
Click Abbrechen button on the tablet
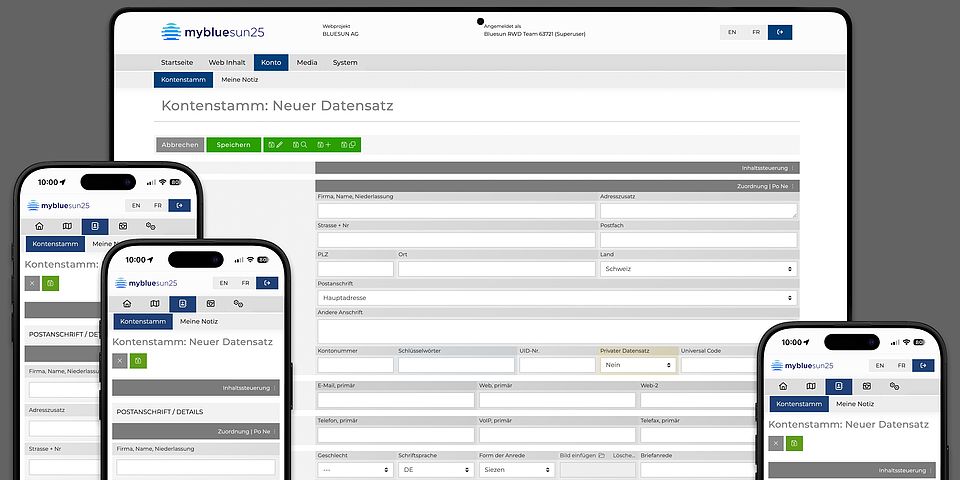[180, 145]
